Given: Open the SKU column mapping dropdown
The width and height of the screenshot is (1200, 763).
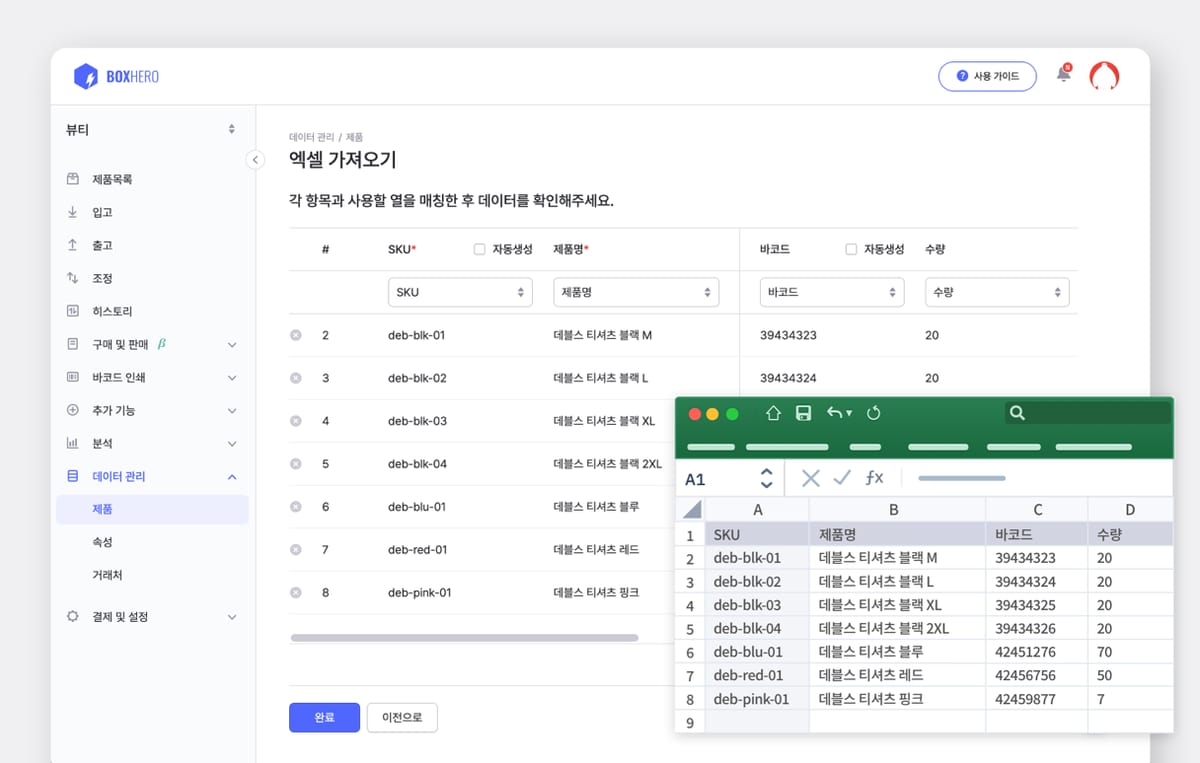Looking at the screenshot, I should [460, 291].
